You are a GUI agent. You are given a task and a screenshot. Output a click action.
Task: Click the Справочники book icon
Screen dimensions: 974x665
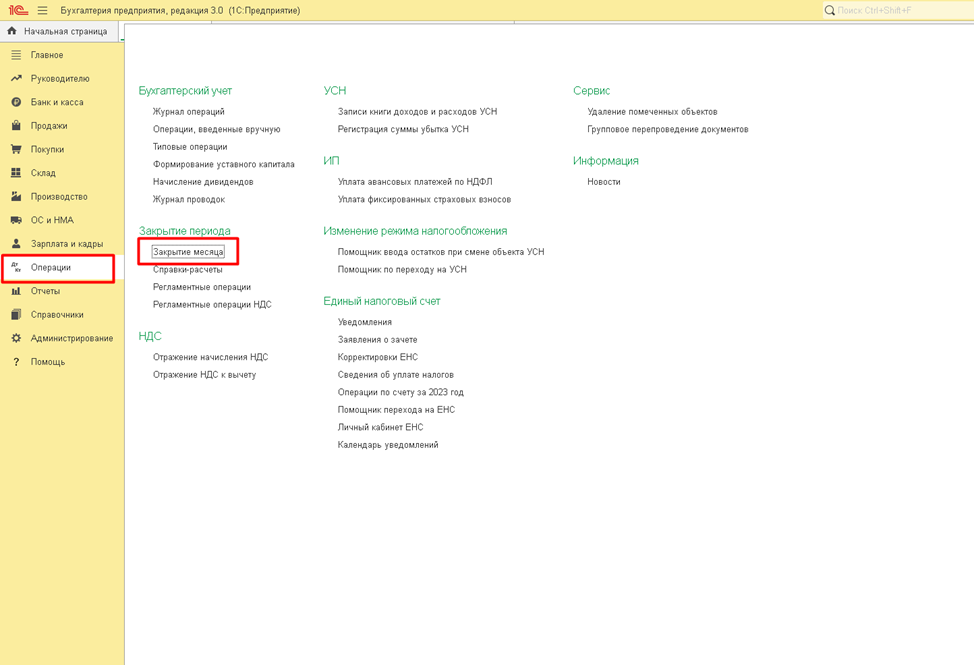click(16, 315)
